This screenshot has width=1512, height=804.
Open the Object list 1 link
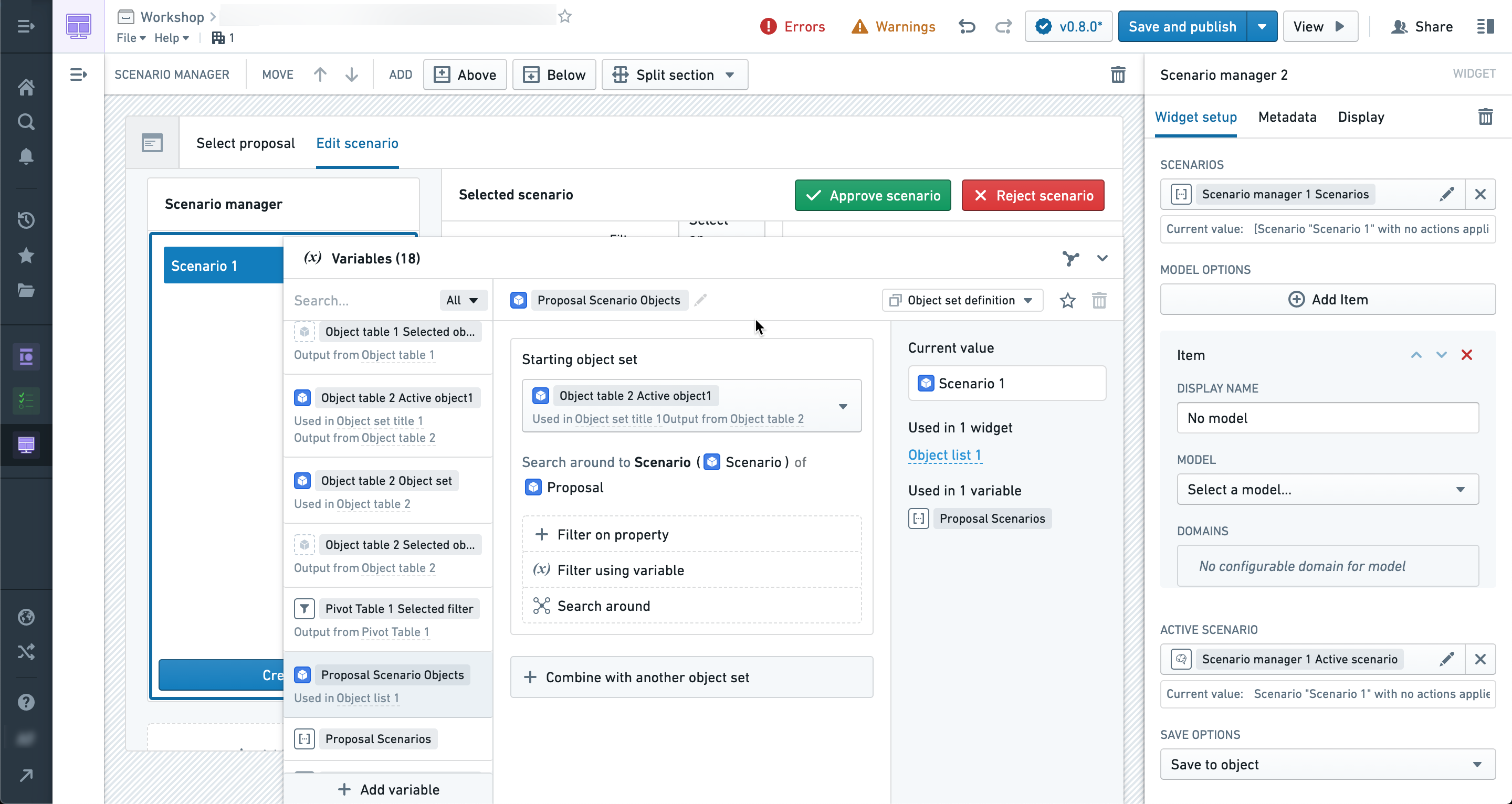944,455
